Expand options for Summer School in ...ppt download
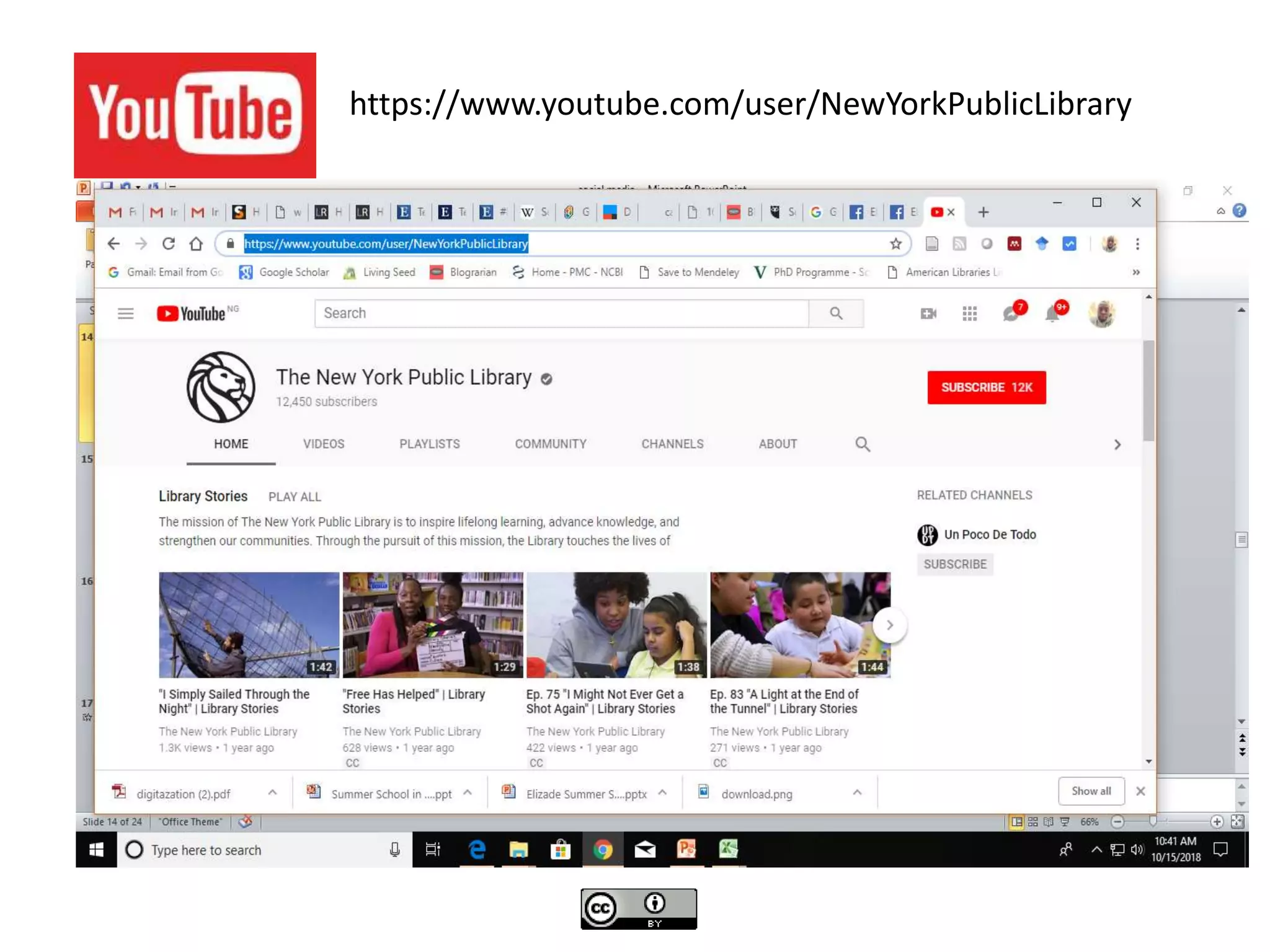 click(468, 792)
